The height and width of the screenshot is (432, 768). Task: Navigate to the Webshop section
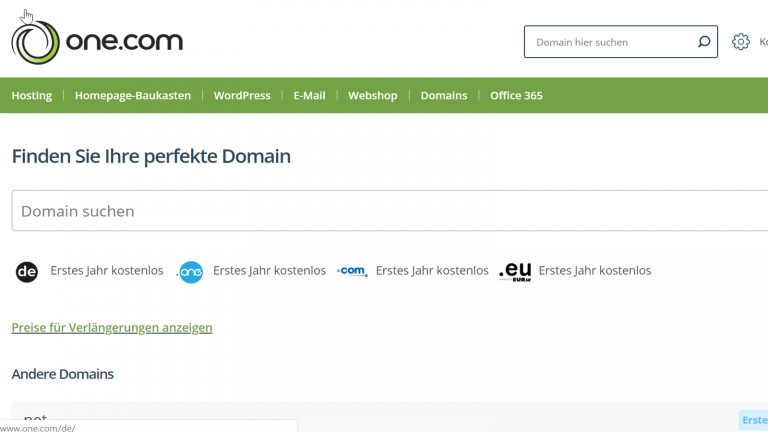pyautogui.click(x=372, y=96)
